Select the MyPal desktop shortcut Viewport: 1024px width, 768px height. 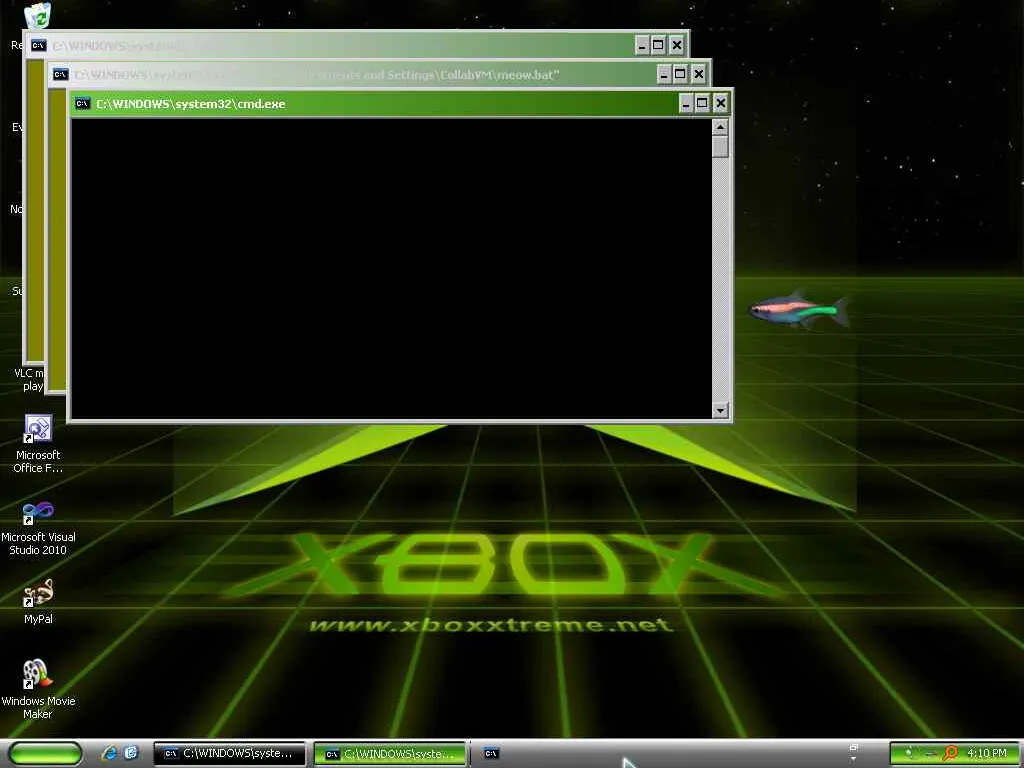[38, 602]
